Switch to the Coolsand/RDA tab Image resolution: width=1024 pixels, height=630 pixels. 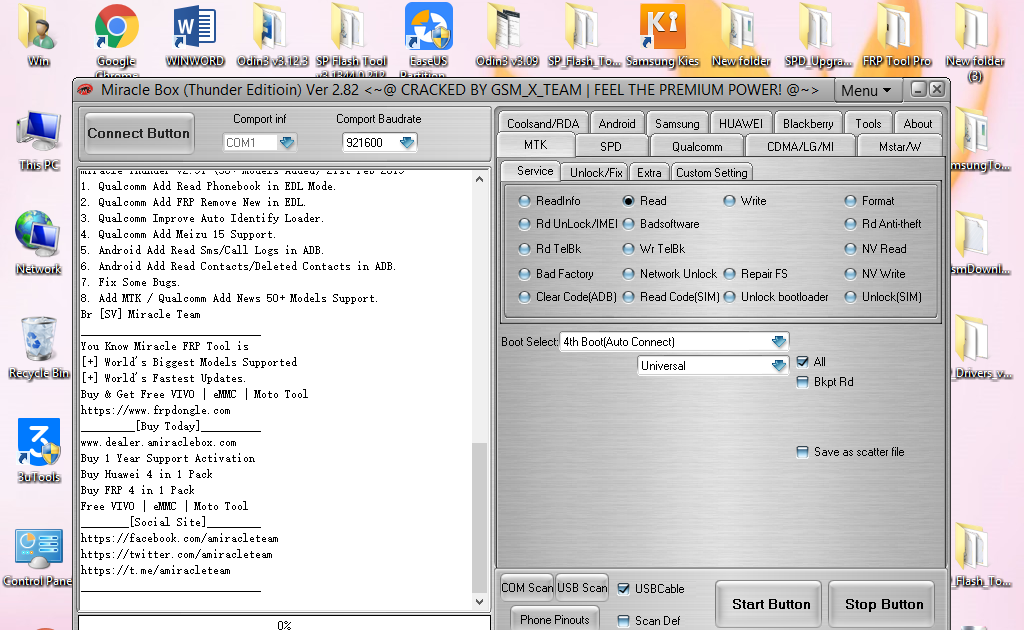pyautogui.click(x=543, y=123)
